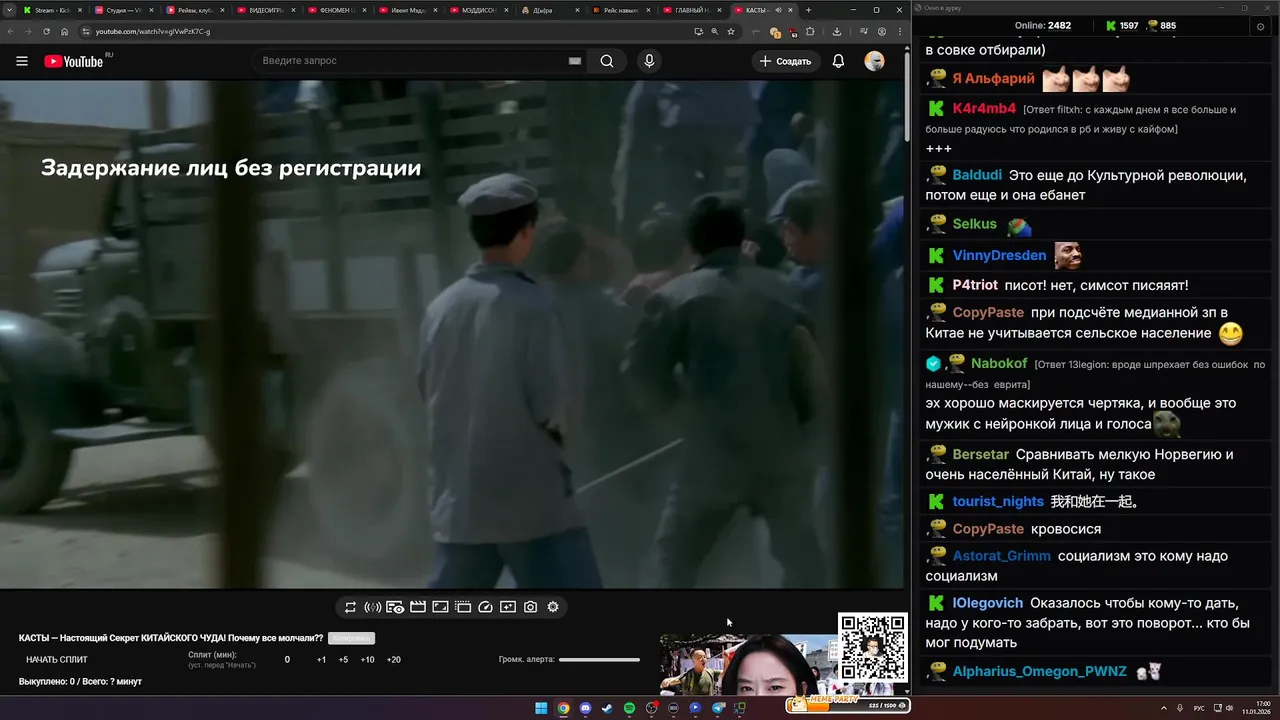Click chat username Astorat_Grimm

(1001, 556)
